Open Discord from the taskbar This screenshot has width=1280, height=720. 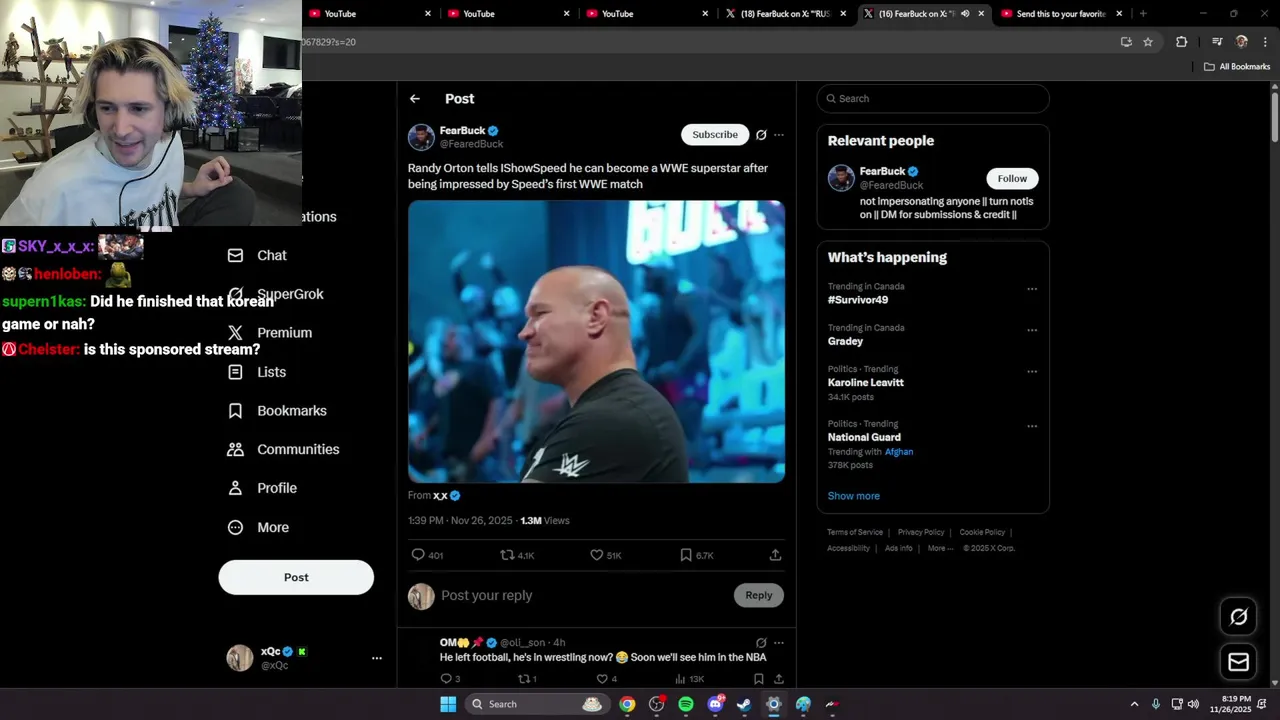[715, 704]
